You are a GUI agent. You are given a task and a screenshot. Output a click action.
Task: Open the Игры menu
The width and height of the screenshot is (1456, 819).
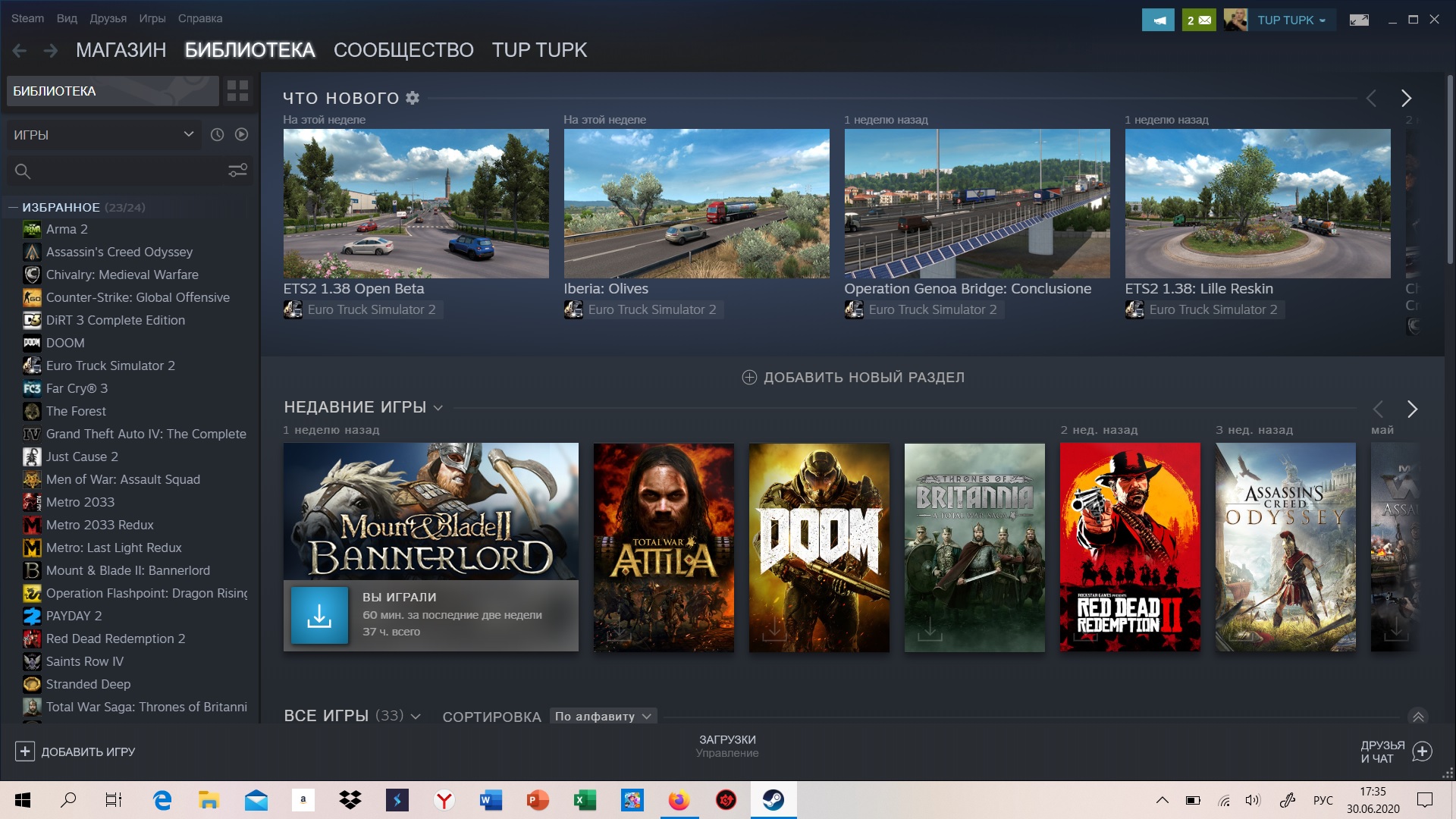pyautogui.click(x=152, y=18)
